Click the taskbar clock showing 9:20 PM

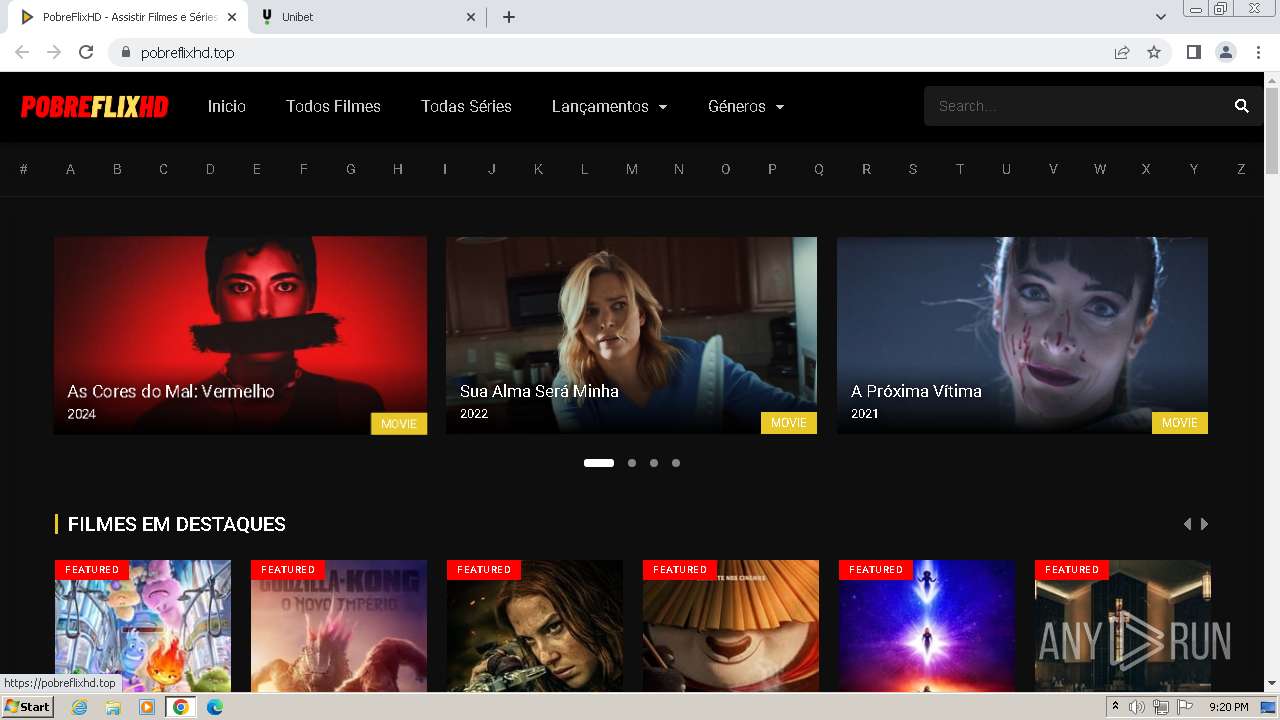point(1228,707)
